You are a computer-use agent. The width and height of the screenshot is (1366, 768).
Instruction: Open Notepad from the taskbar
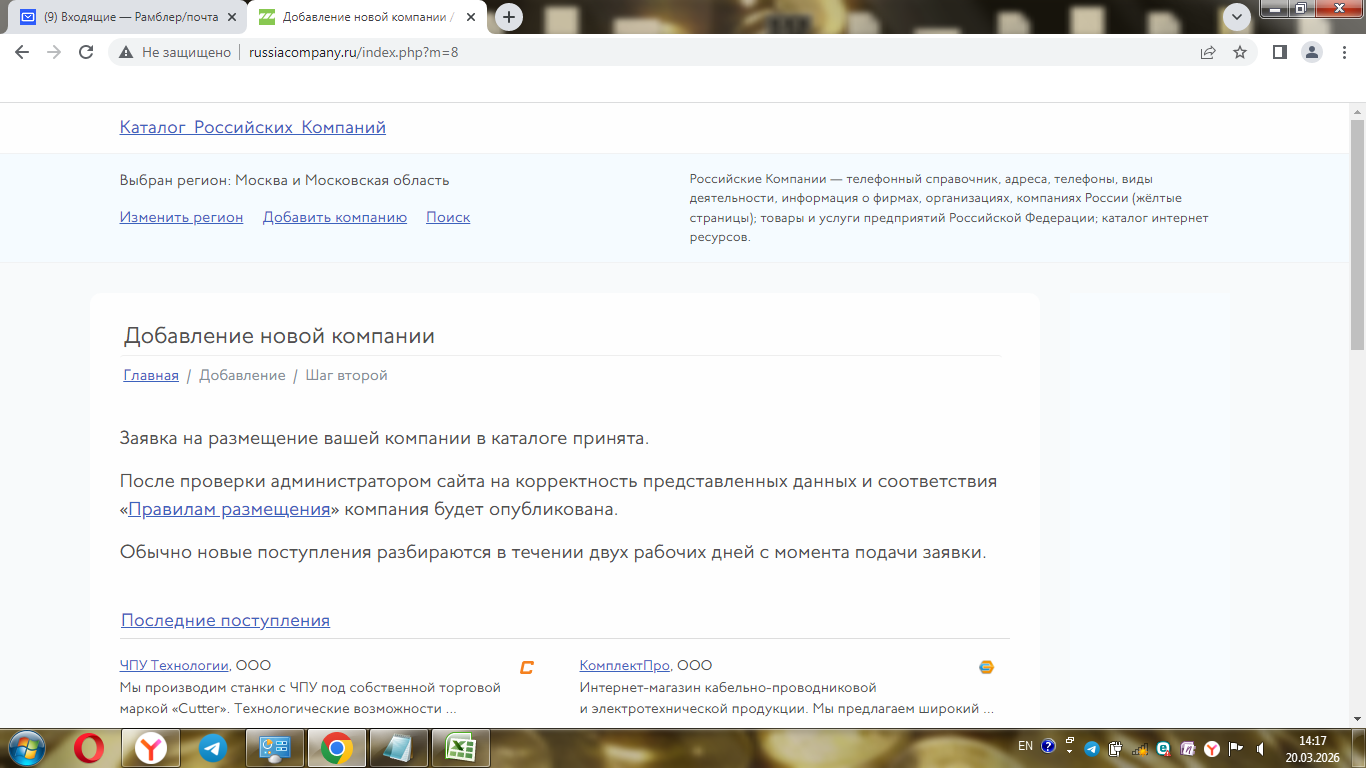(x=398, y=748)
